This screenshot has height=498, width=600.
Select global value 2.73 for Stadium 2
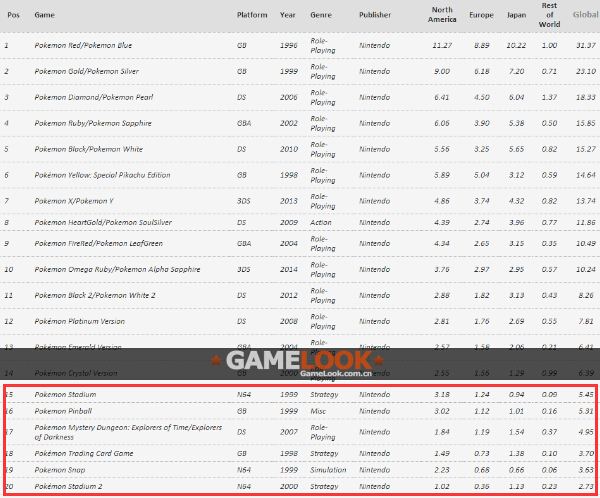[x=586, y=487]
